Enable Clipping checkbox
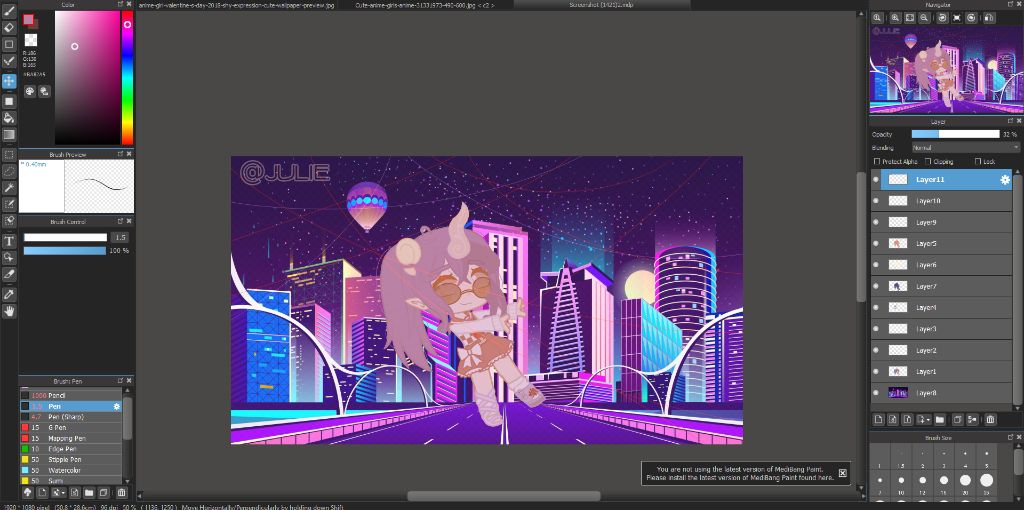The height and width of the screenshot is (510, 1024). pos(928,161)
